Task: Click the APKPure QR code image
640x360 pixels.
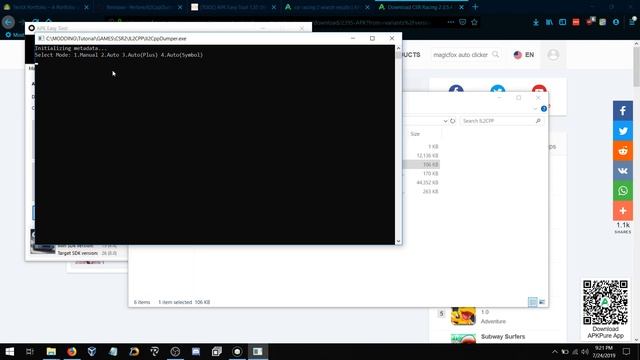Action: 605,302
